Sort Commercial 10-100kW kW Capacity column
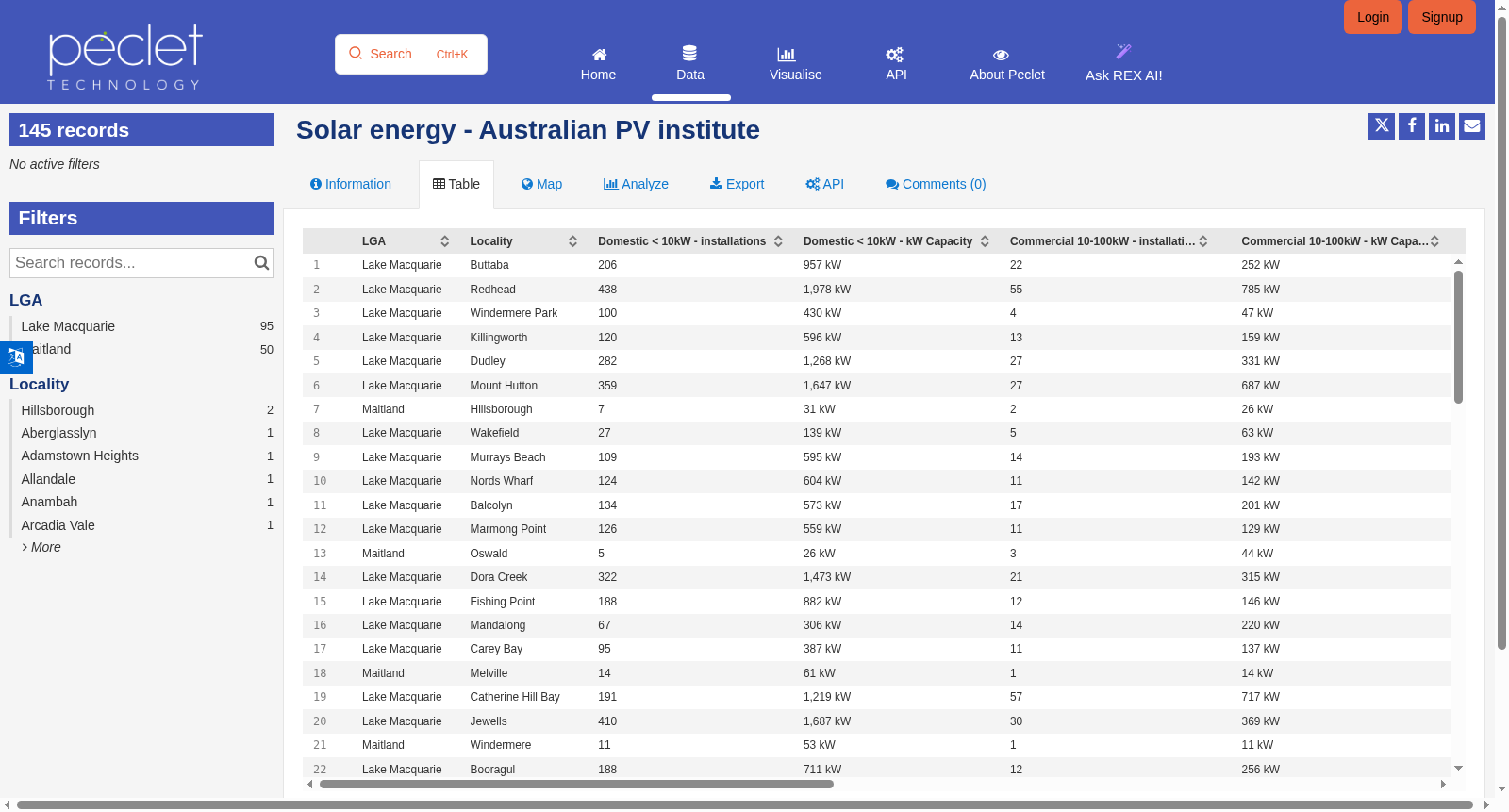 tap(1434, 241)
